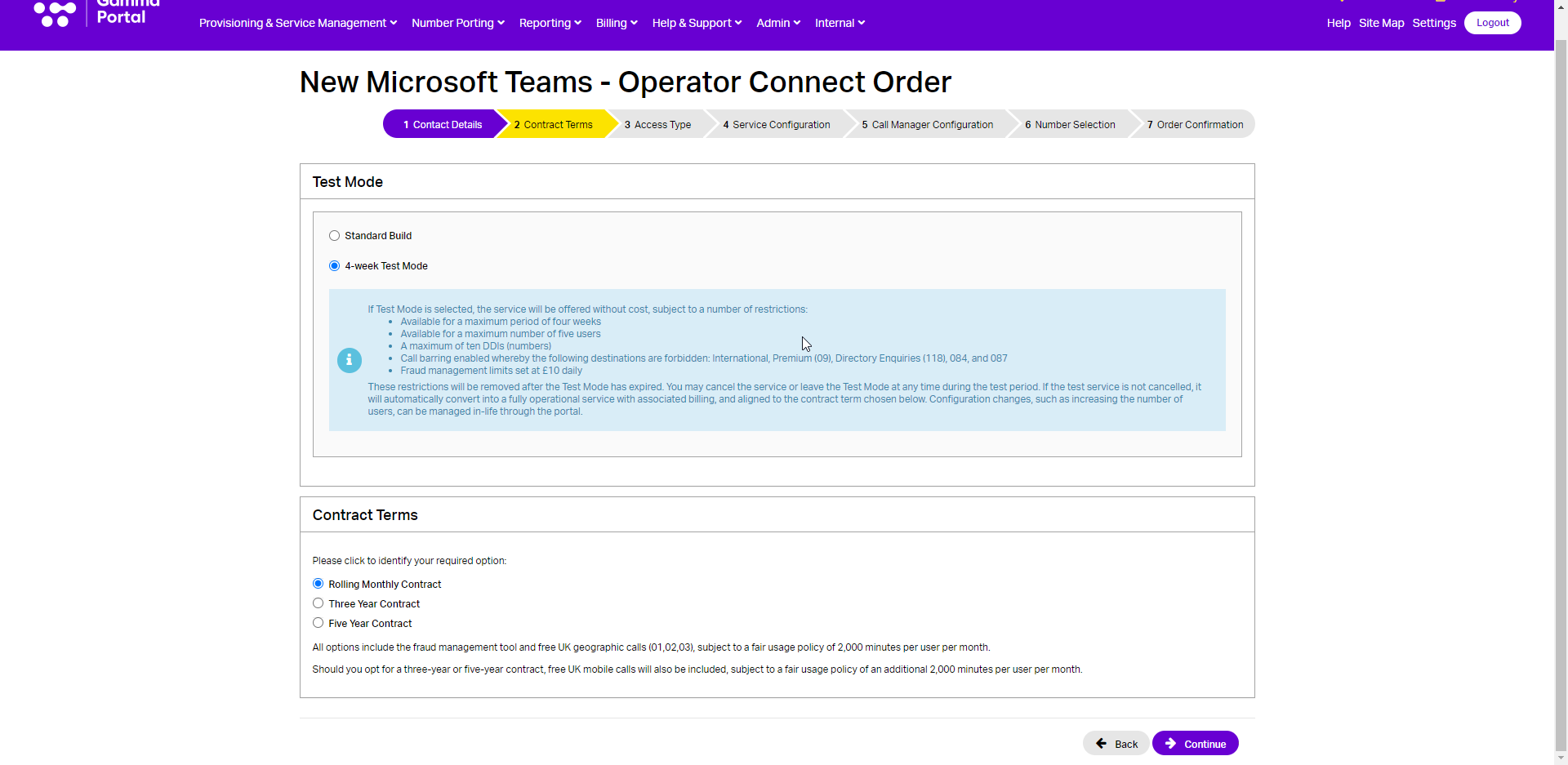
Task: Click 'A maximum of ten DDIs (numbers)'
Action: tap(476, 346)
